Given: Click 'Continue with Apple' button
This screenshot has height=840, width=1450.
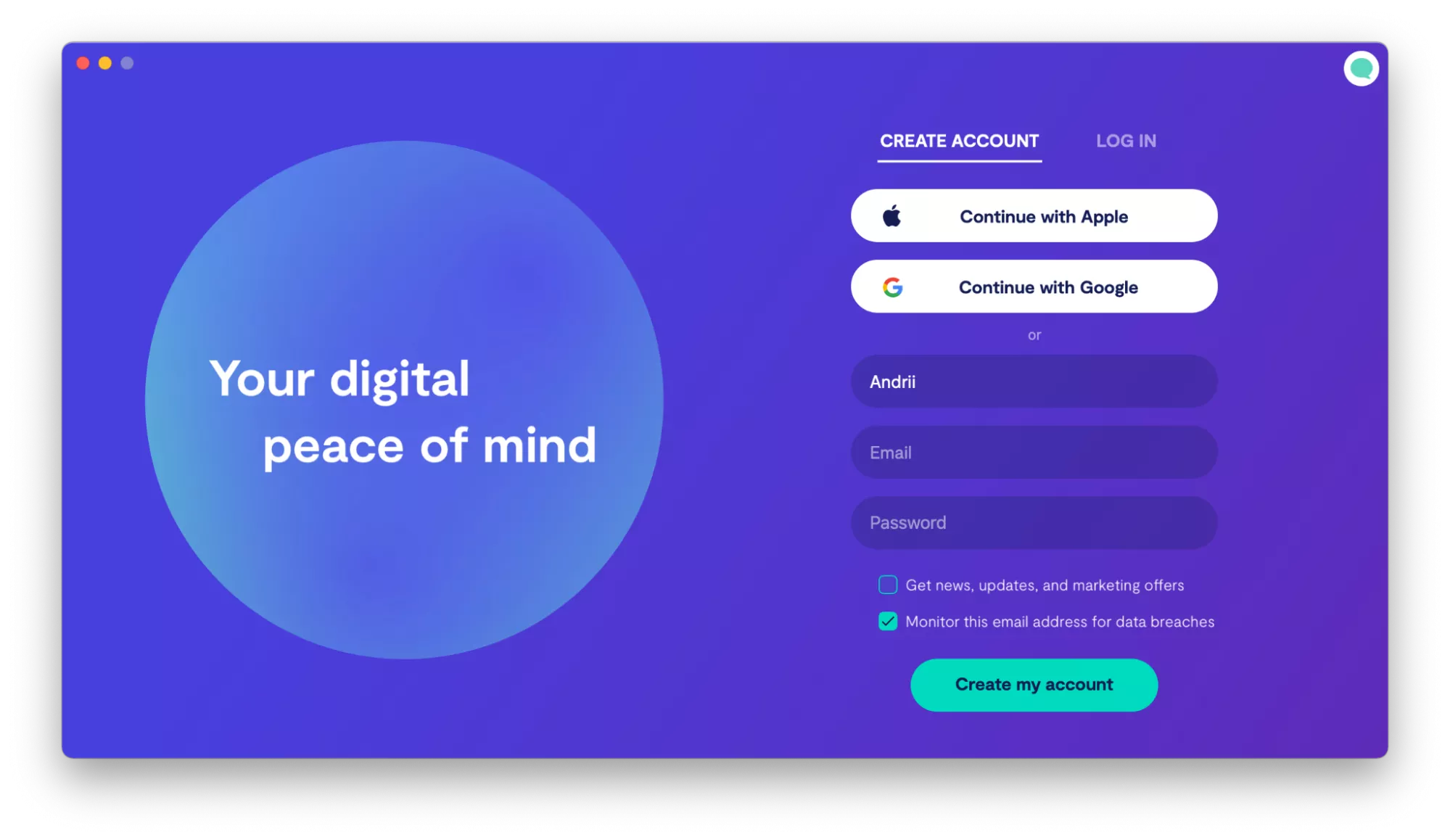Looking at the screenshot, I should coord(1034,216).
